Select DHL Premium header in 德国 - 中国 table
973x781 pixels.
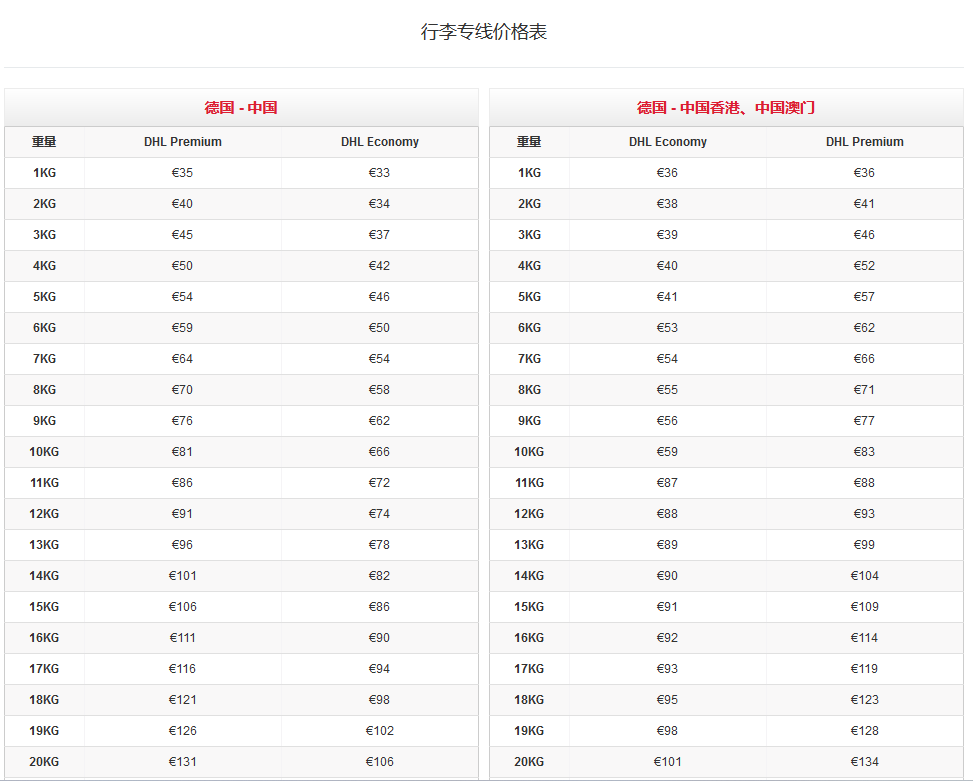[183, 142]
